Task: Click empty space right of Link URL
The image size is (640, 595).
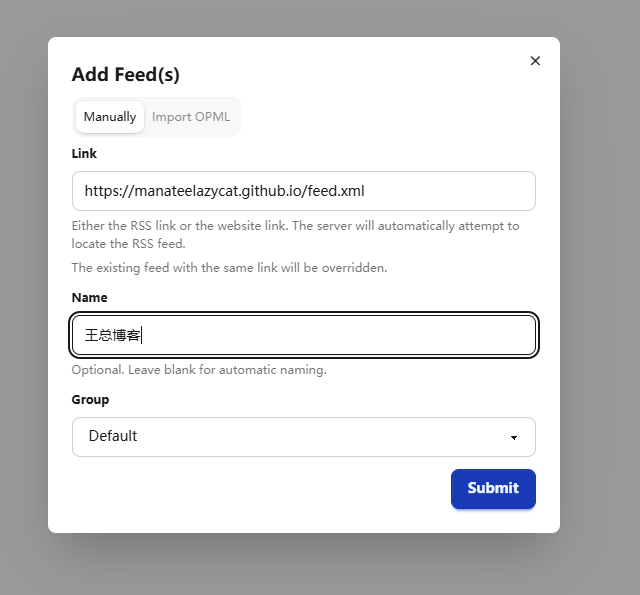Action: 449,191
